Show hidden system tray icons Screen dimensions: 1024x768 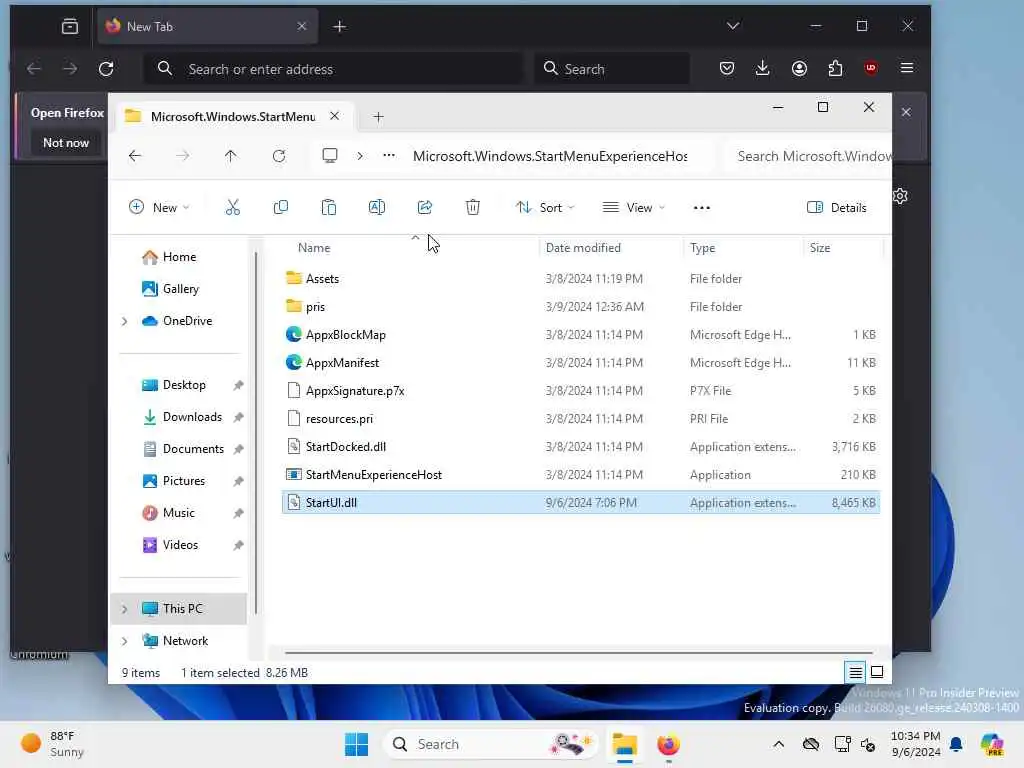pos(778,744)
